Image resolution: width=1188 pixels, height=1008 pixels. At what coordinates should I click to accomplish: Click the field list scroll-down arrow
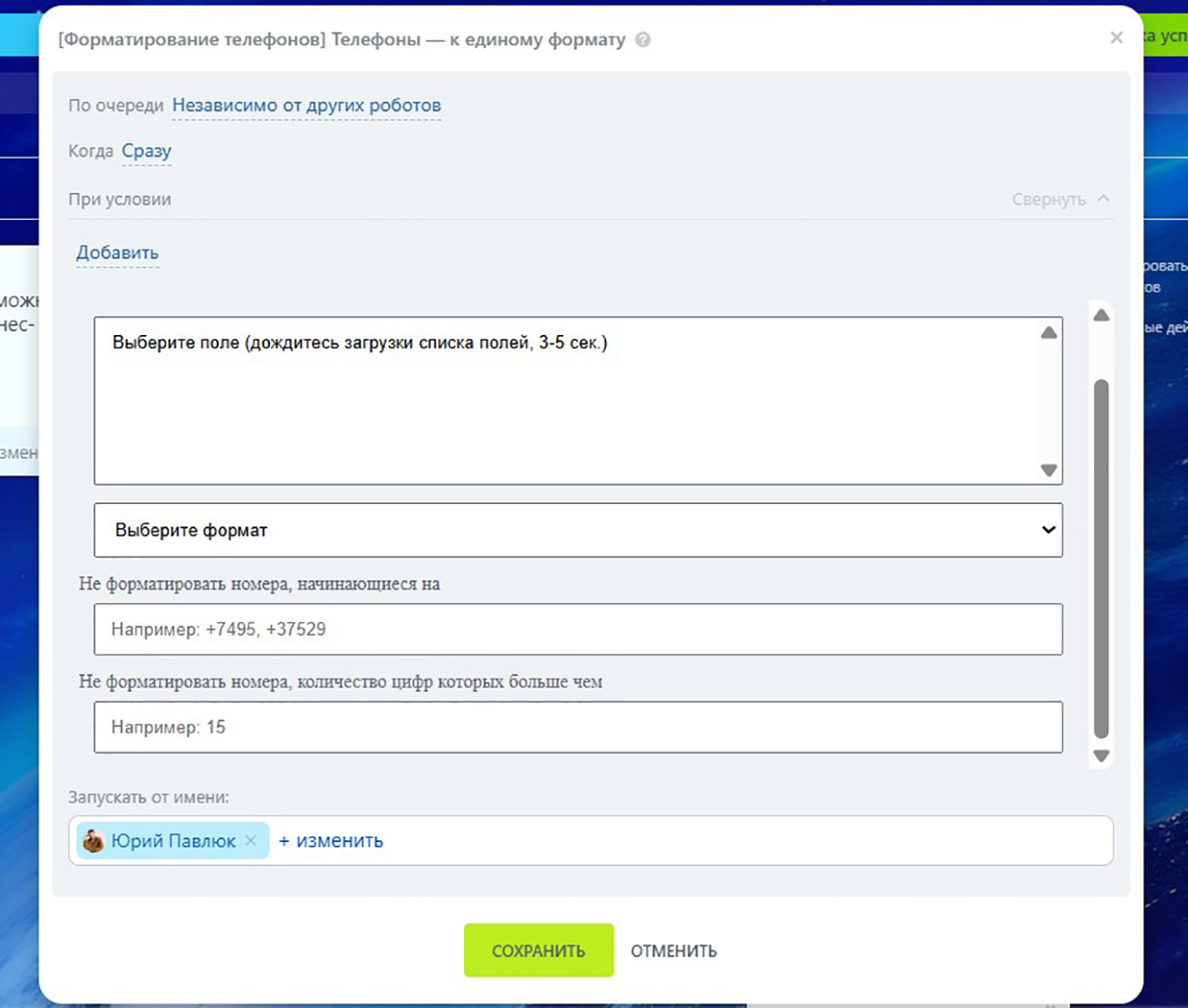1049,470
